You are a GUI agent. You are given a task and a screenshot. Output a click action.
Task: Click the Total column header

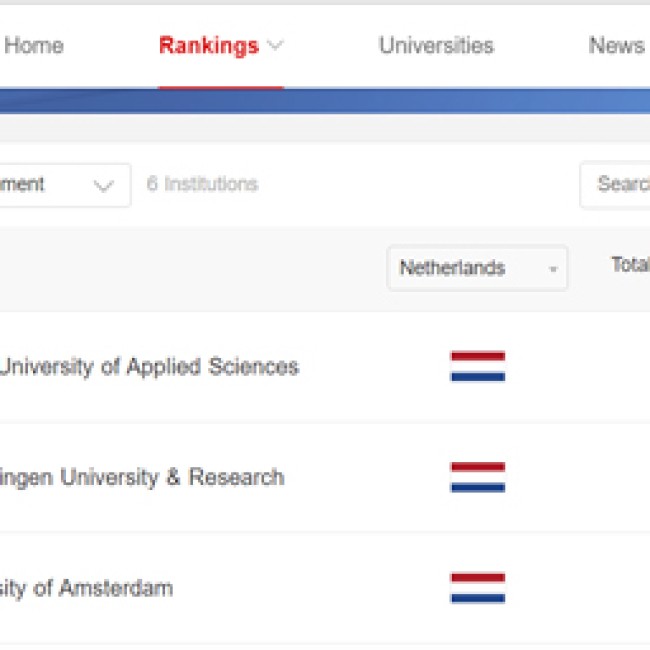pos(631,264)
